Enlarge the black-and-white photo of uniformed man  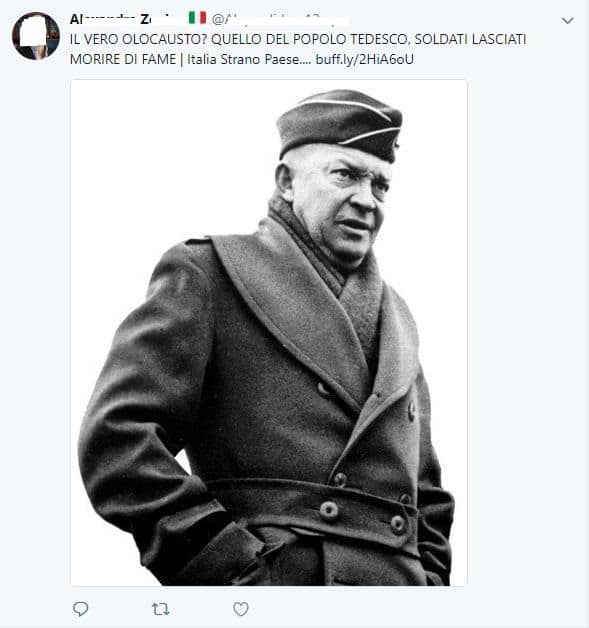(269, 332)
